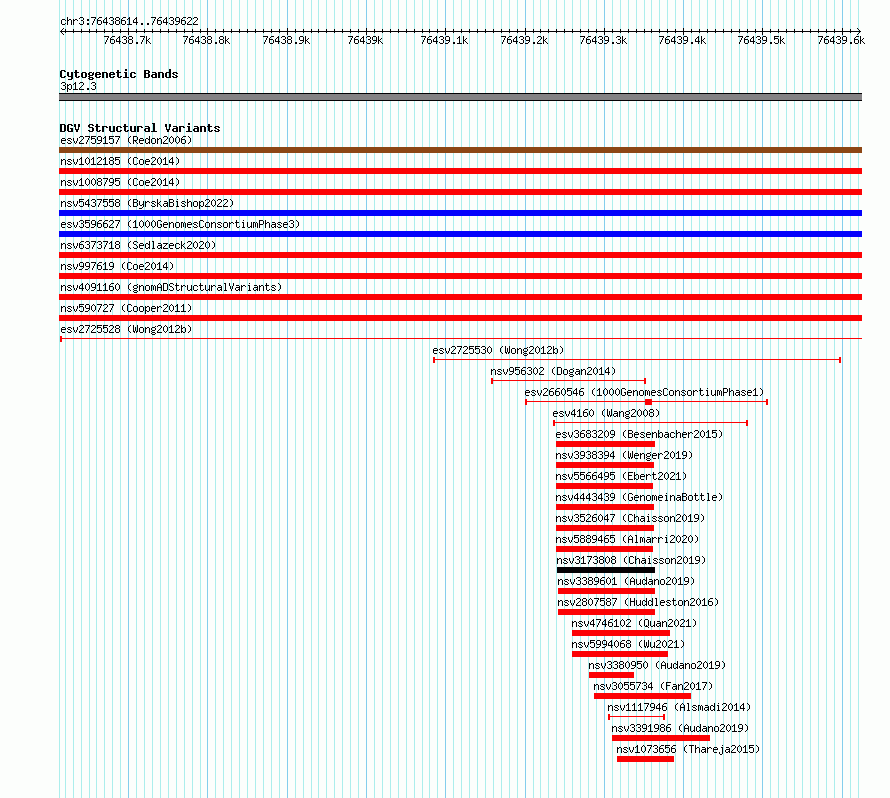Open nsv3055734 (Fan2017) label
Screen dimensions: 890x798
click(653, 686)
